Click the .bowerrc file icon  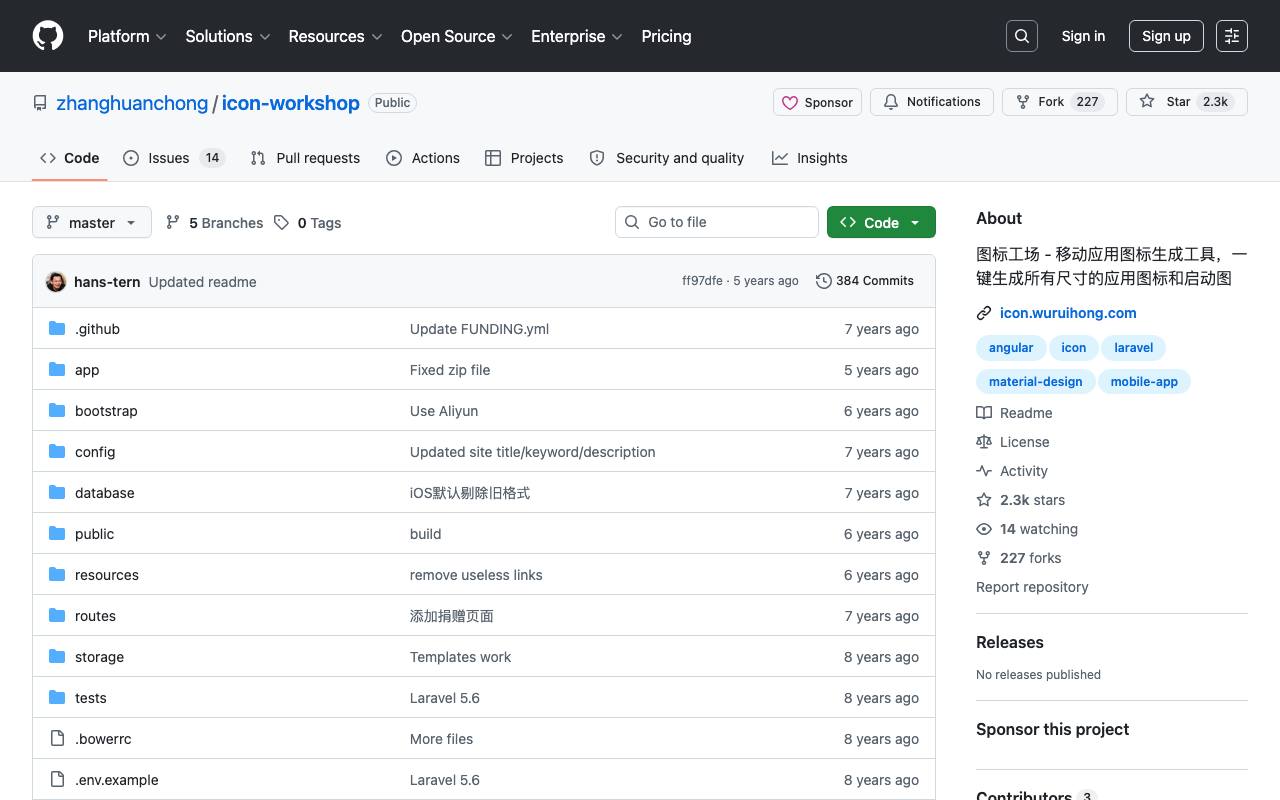57,739
